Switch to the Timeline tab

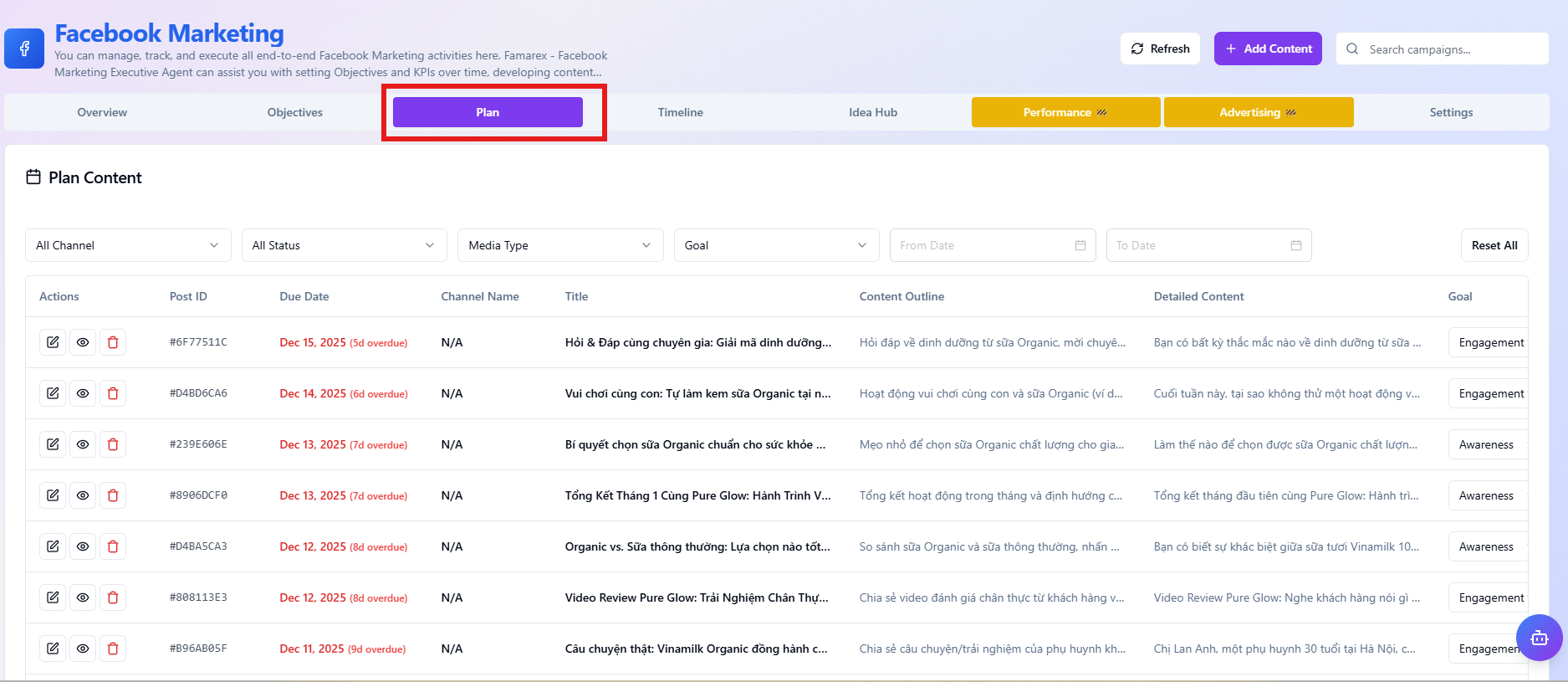[680, 112]
